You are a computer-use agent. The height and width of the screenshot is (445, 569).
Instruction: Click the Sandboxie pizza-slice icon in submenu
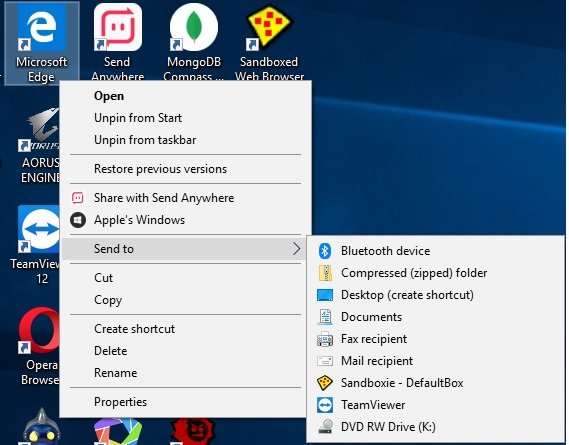pyautogui.click(x=325, y=383)
